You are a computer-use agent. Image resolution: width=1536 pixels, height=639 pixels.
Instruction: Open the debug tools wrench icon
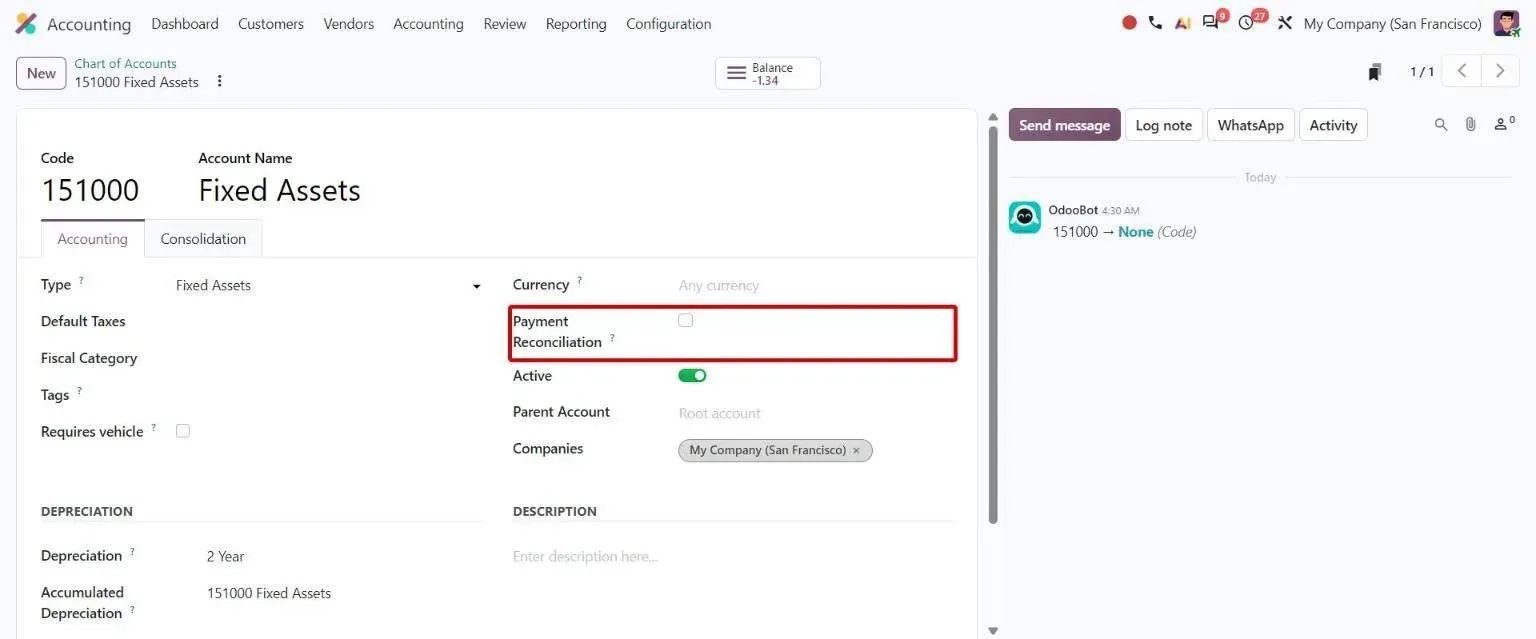pos(1285,23)
